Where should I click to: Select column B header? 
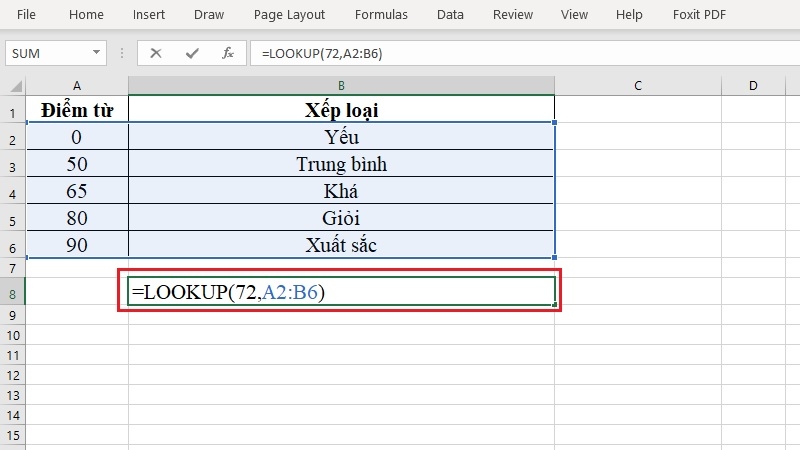point(341,86)
